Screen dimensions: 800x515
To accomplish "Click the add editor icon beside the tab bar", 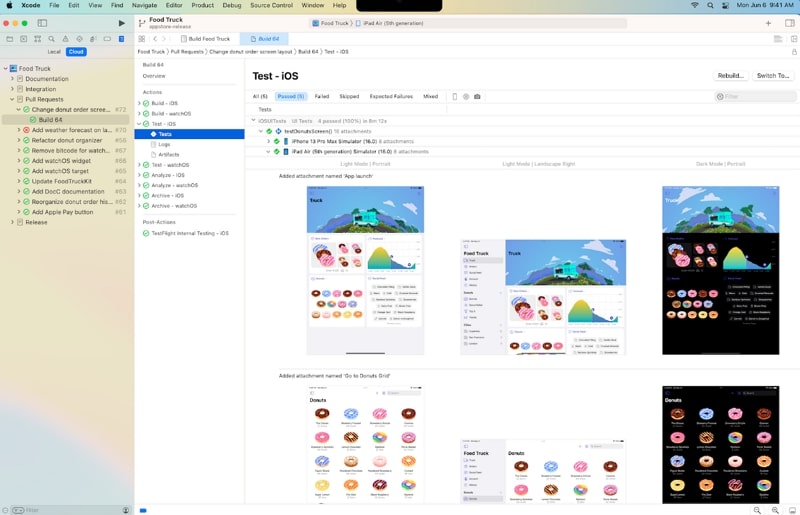I will coord(794,39).
